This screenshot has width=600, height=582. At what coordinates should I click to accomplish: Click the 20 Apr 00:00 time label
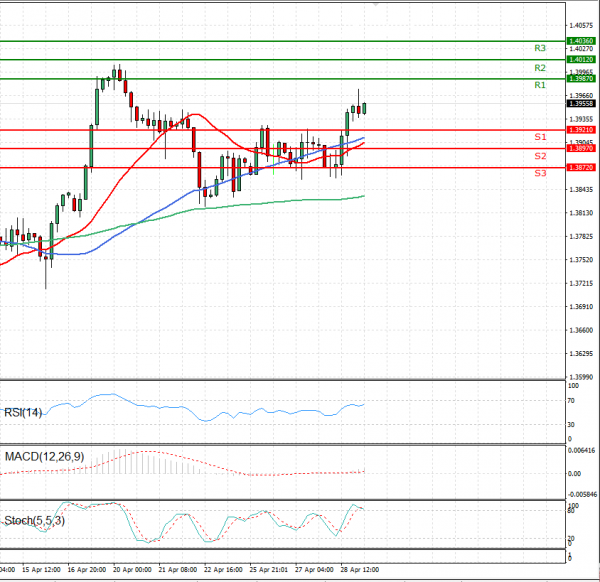tap(132, 569)
